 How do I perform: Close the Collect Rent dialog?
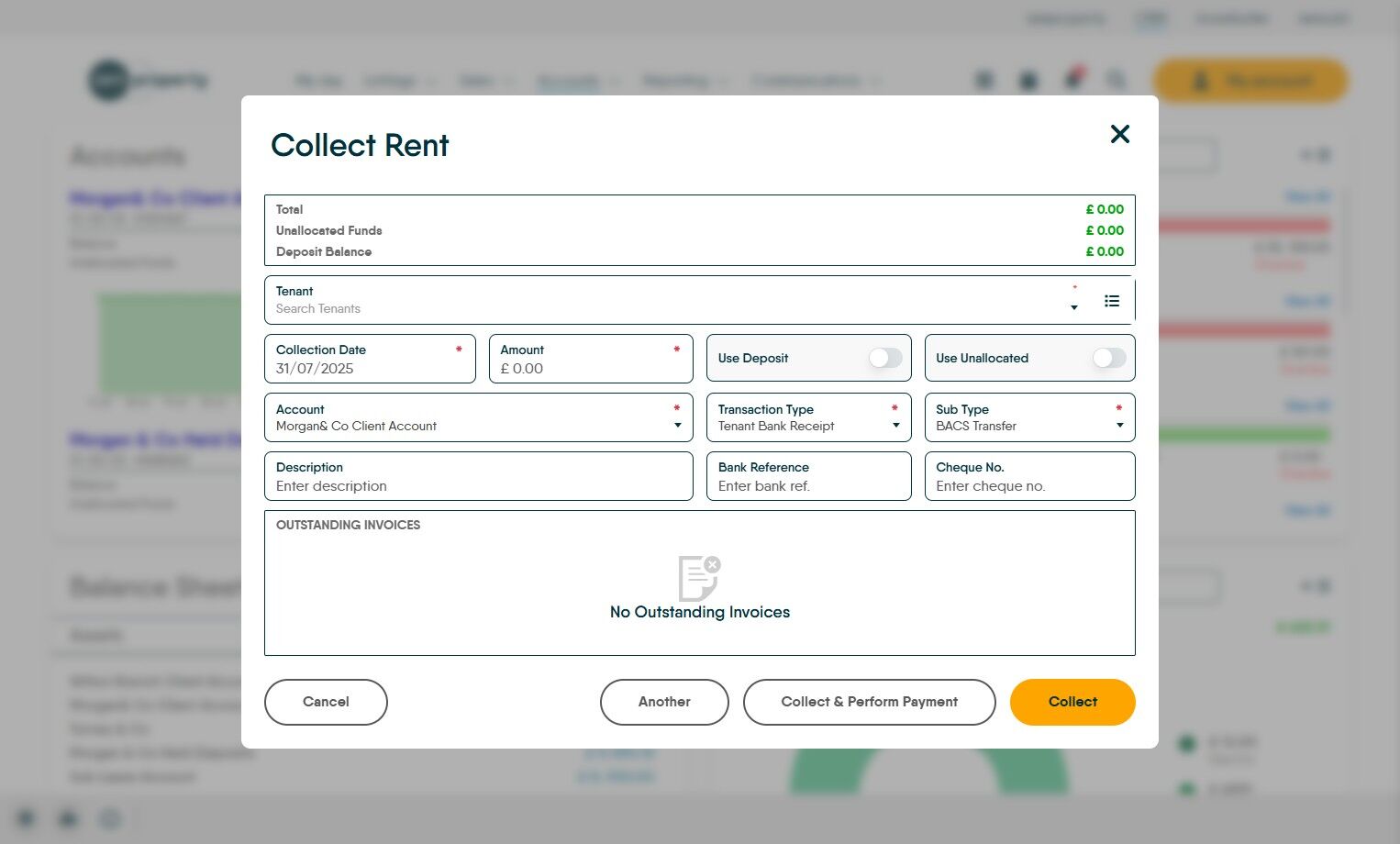1119,134
